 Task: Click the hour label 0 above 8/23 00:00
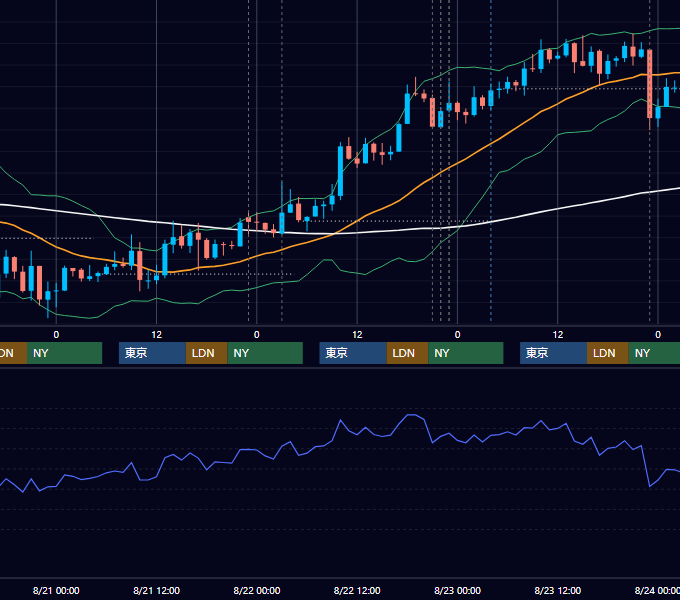pos(457,335)
